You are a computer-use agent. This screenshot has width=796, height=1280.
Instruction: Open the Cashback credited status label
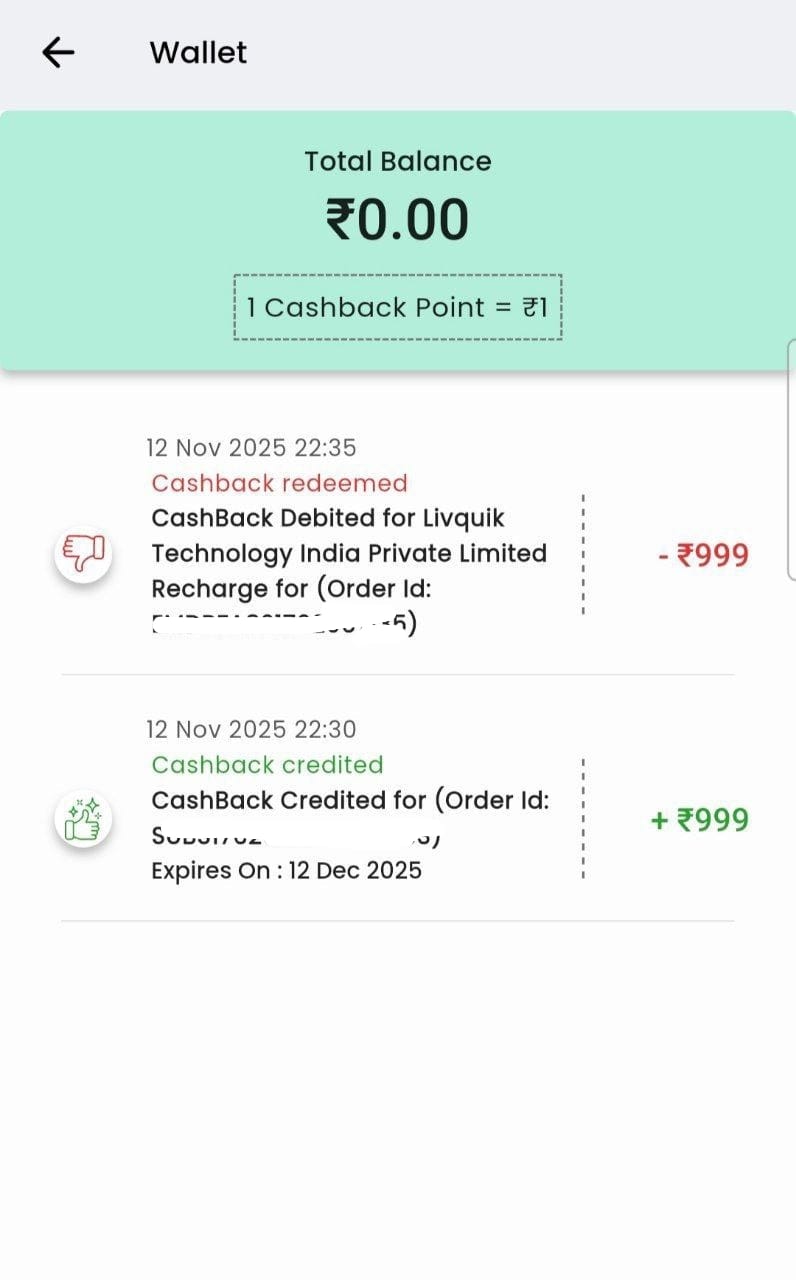pyautogui.click(x=267, y=765)
